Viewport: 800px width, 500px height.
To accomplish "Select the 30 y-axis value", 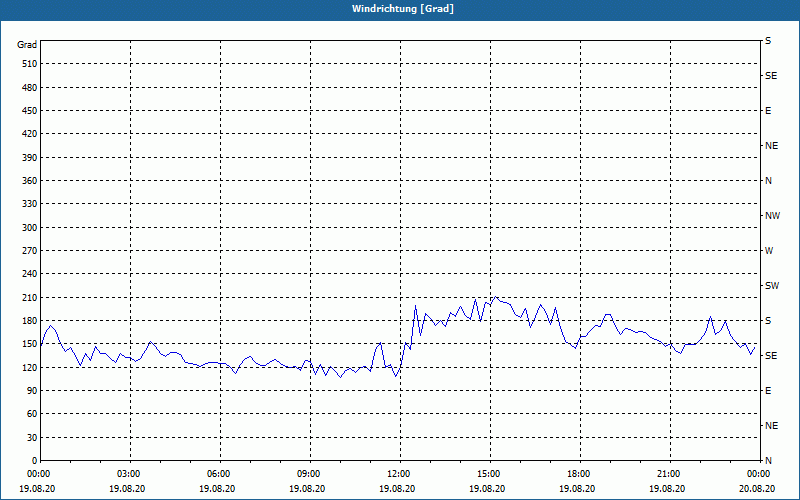I will click(x=32, y=437).
